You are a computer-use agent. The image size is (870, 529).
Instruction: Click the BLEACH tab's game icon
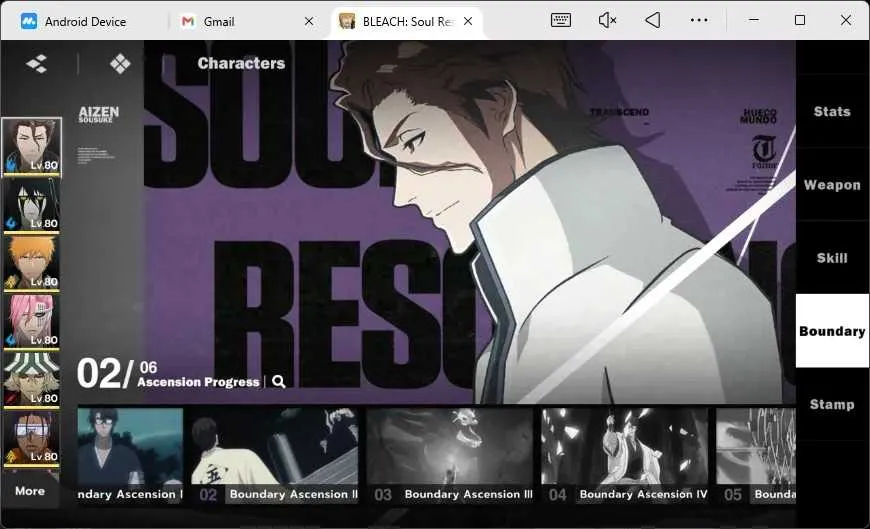coord(347,21)
